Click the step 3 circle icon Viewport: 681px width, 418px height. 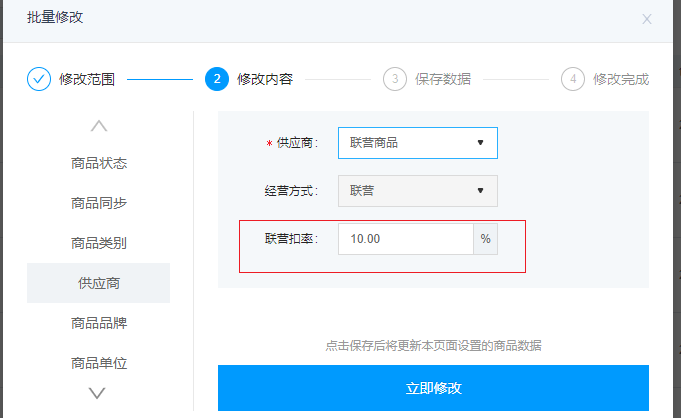(395, 79)
